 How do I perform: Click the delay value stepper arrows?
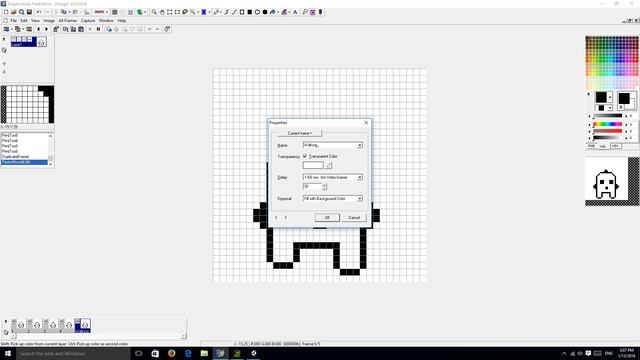point(324,187)
